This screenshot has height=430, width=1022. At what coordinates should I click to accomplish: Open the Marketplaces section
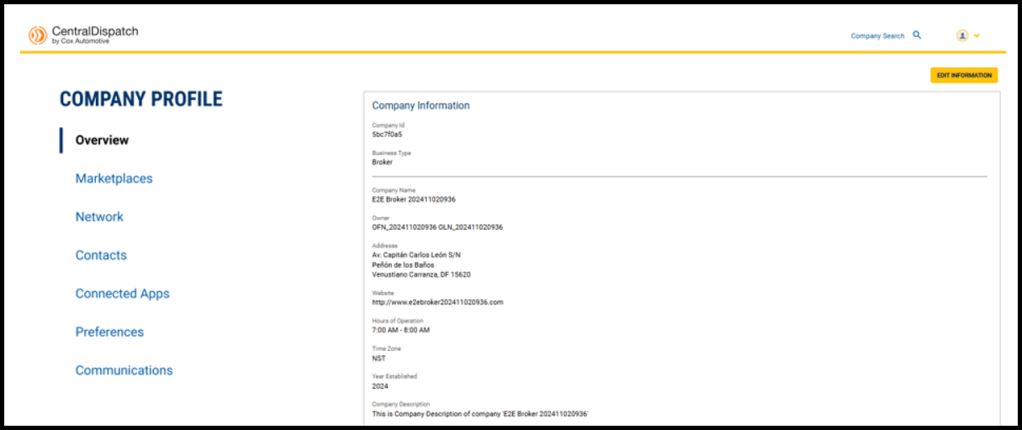pyautogui.click(x=114, y=178)
